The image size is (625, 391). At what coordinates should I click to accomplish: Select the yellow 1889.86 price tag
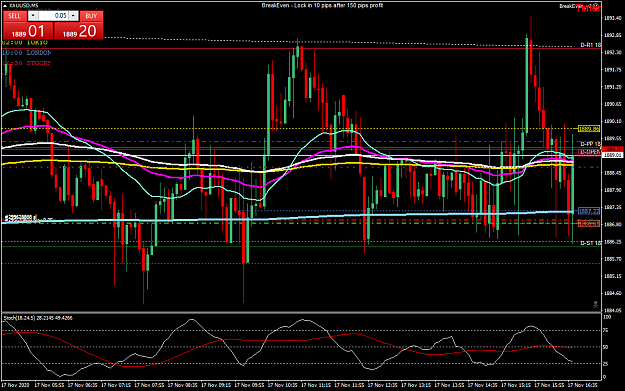coord(589,129)
